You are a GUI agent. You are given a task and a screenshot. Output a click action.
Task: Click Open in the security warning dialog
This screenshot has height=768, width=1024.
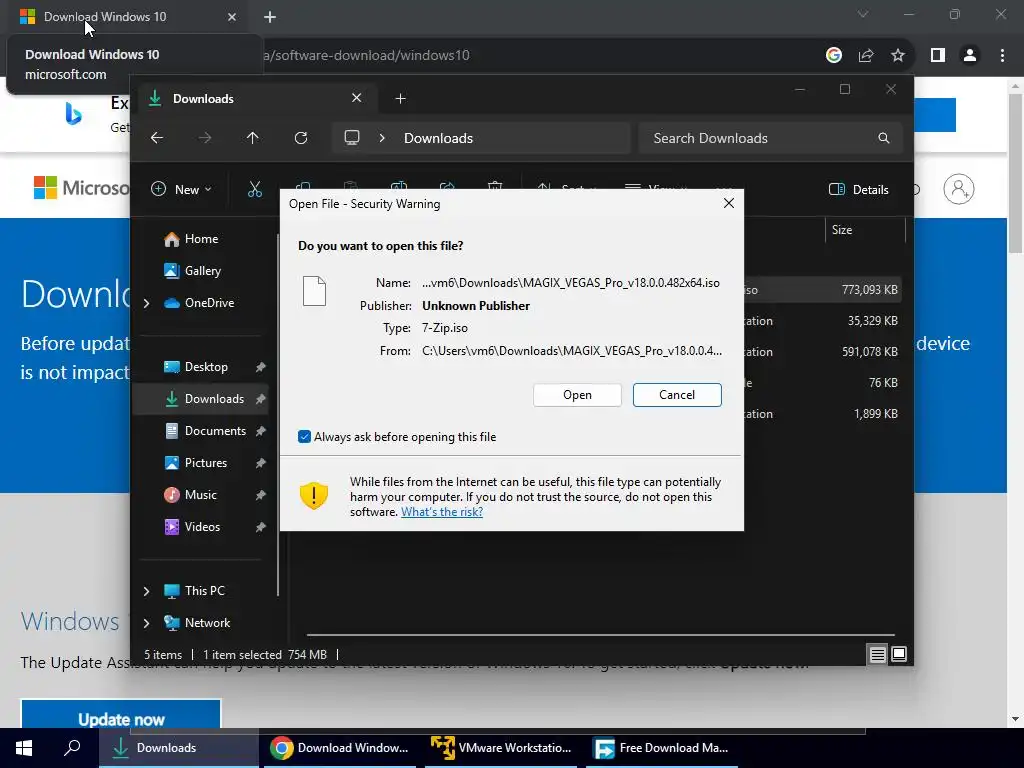[x=577, y=394]
